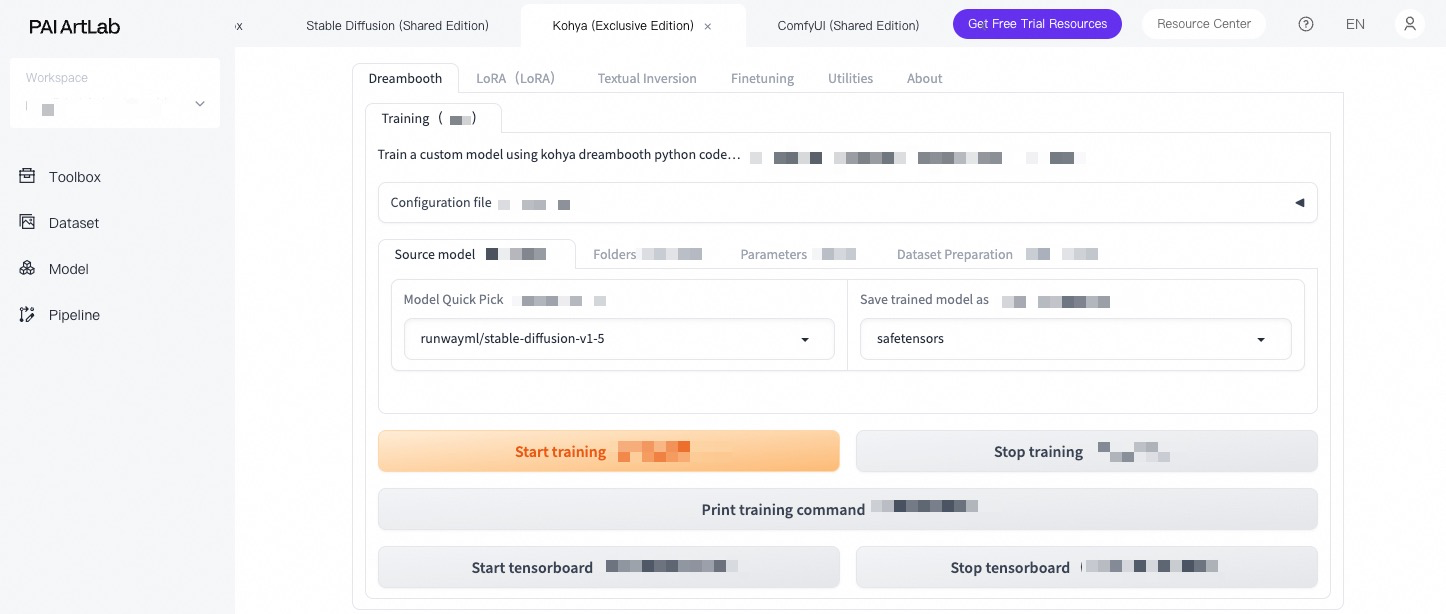
Task: Switch to the Finetuning tab
Action: coord(762,78)
